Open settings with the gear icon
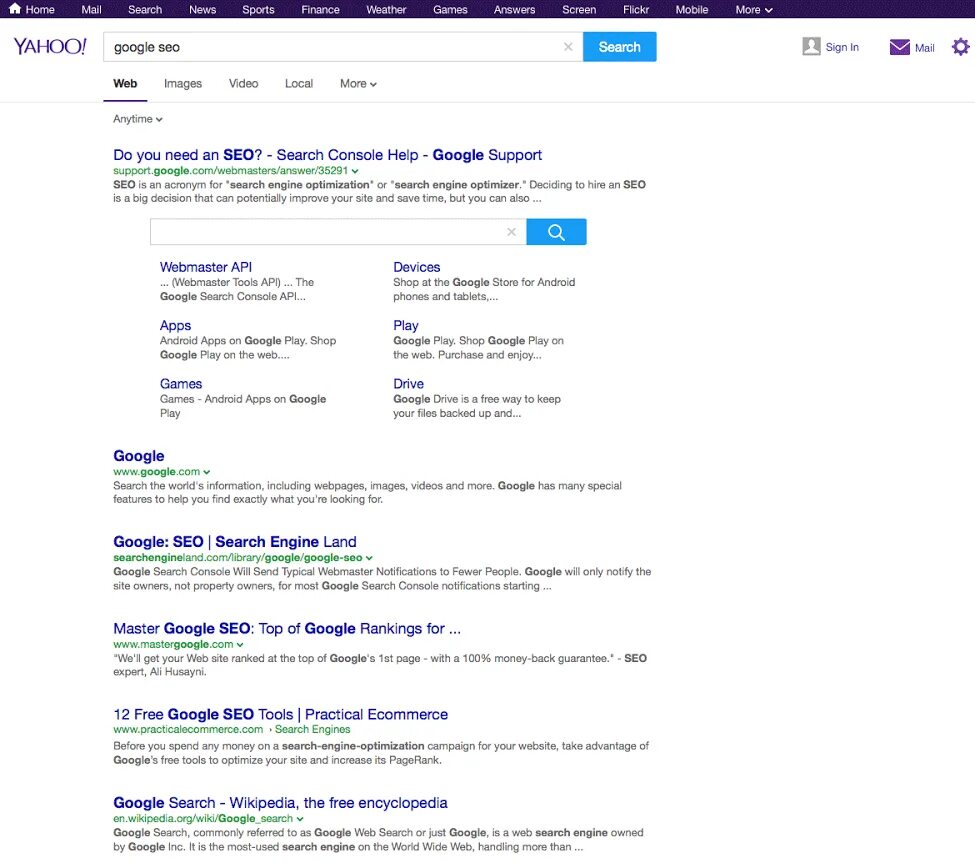 (x=960, y=46)
